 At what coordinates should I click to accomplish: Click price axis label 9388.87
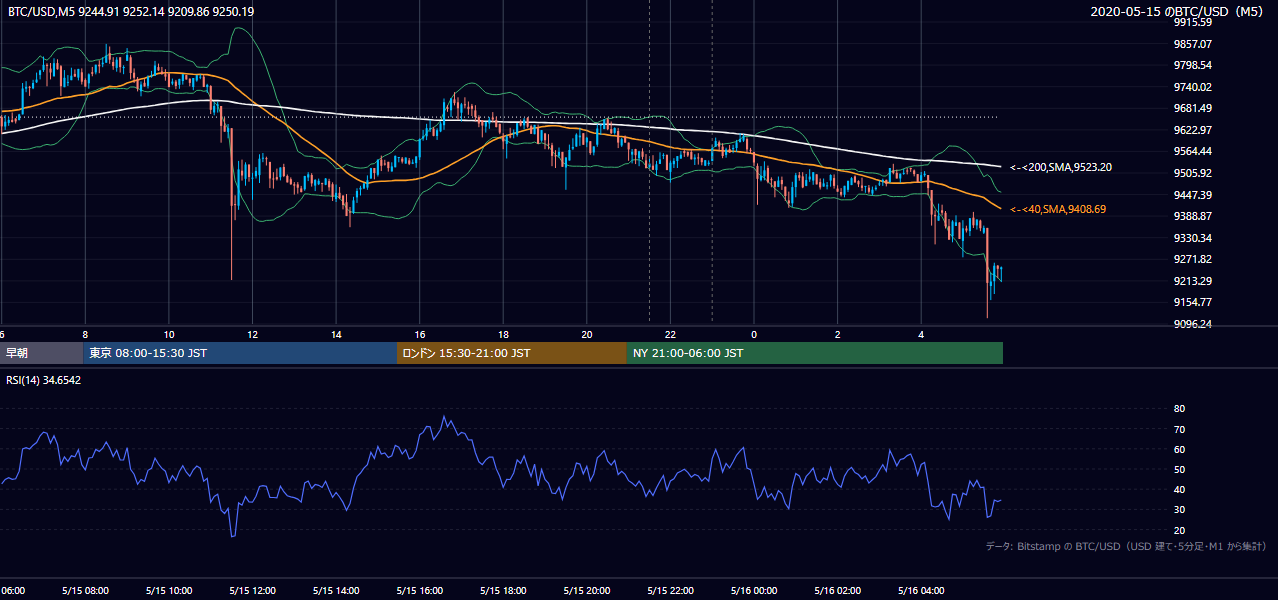pos(1193,216)
